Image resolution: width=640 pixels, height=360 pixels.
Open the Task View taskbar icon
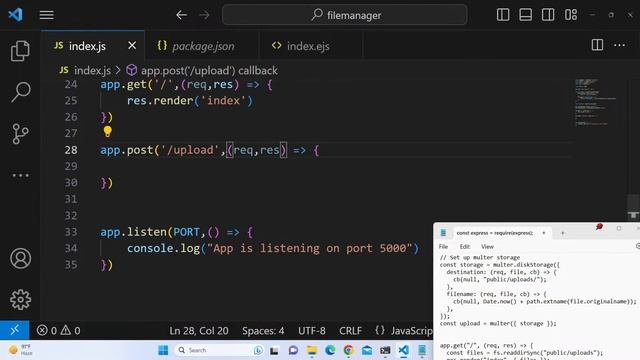274,351
